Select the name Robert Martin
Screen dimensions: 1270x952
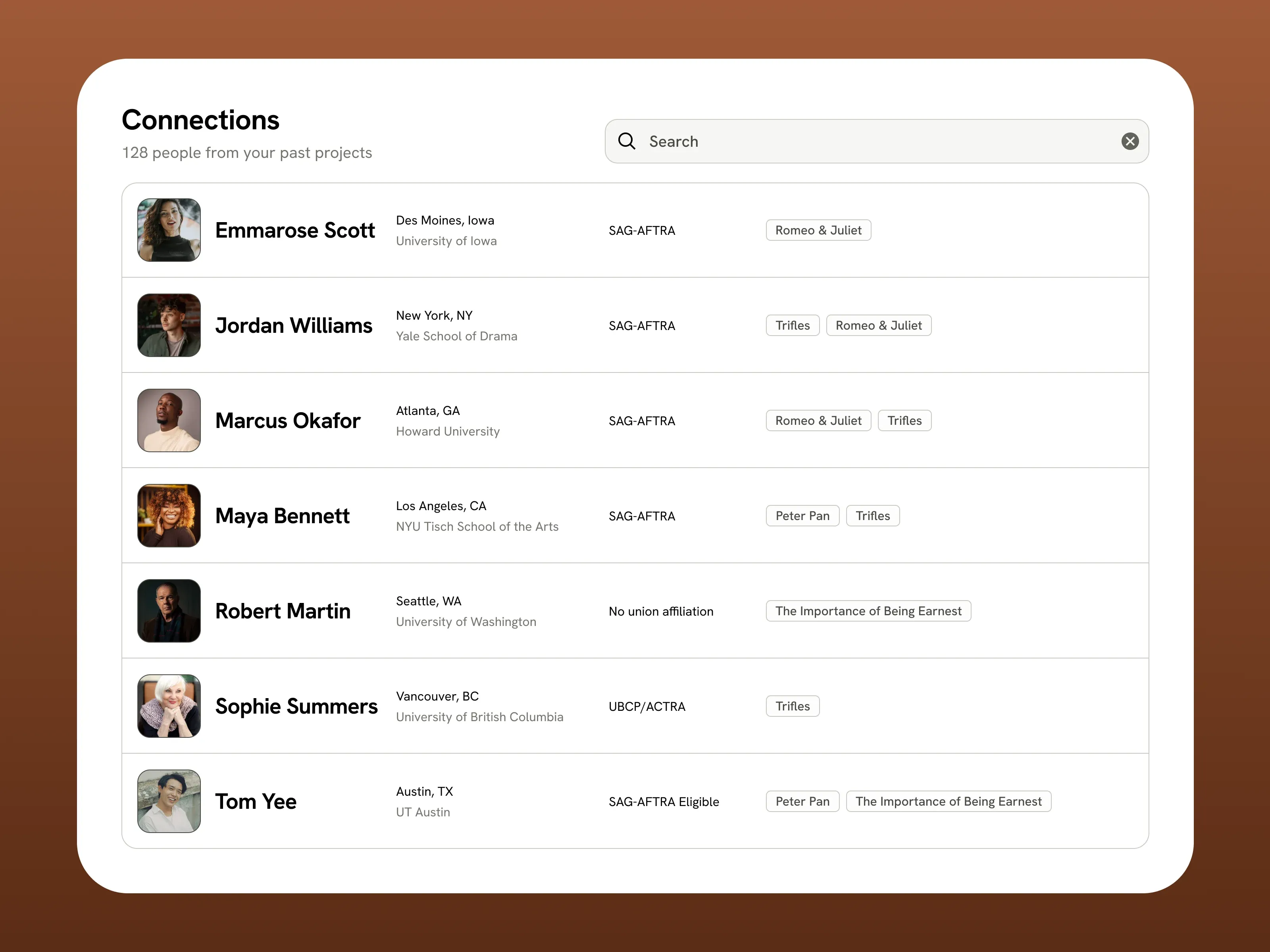click(x=283, y=611)
